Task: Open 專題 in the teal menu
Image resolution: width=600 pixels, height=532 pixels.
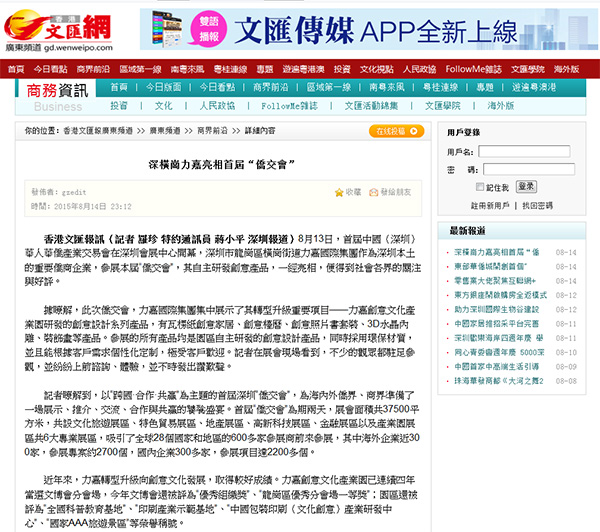Action: click(x=485, y=87)
